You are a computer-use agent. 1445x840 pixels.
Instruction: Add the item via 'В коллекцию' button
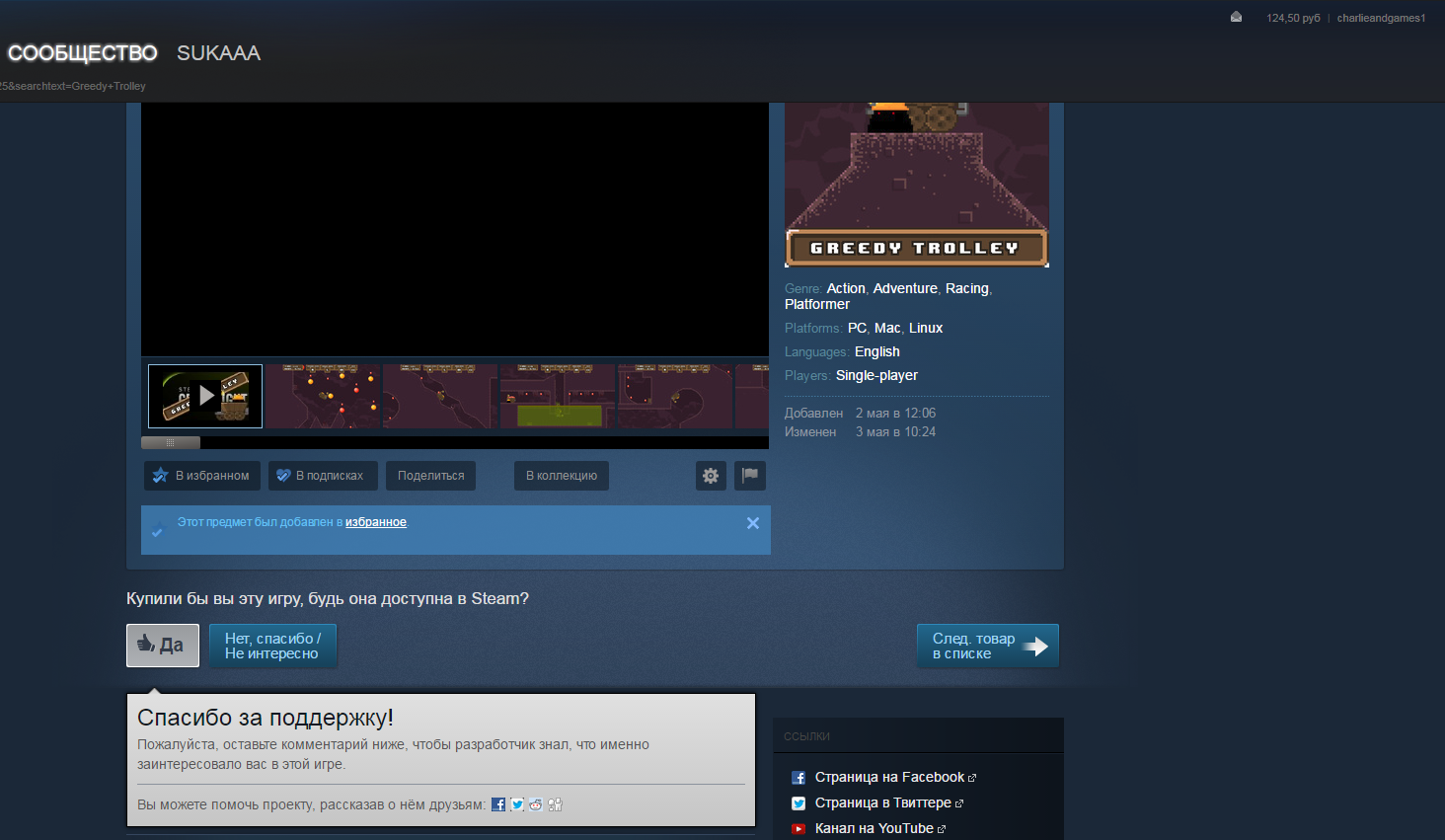tap(562, 476)
